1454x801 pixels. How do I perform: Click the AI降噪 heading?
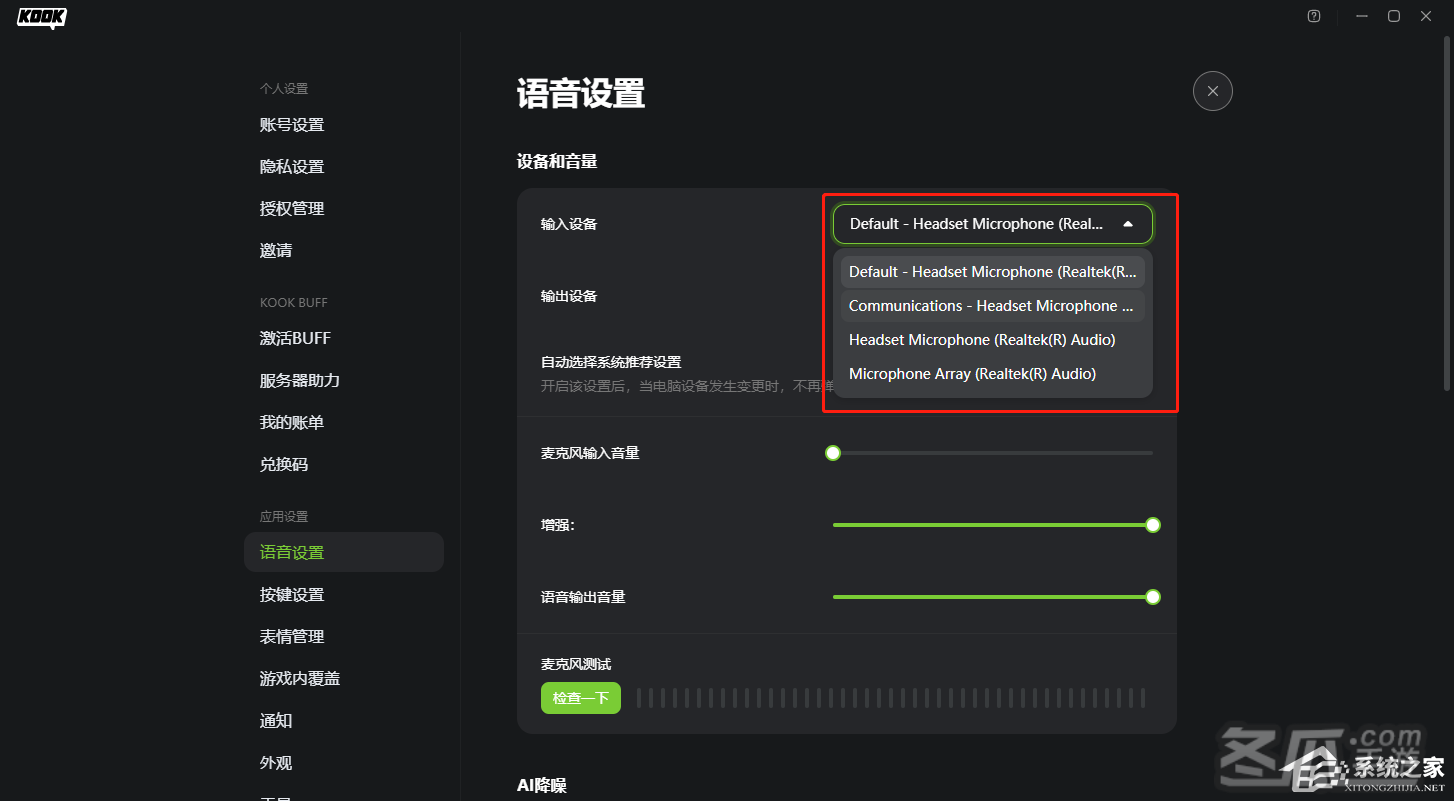pos(542,786)
